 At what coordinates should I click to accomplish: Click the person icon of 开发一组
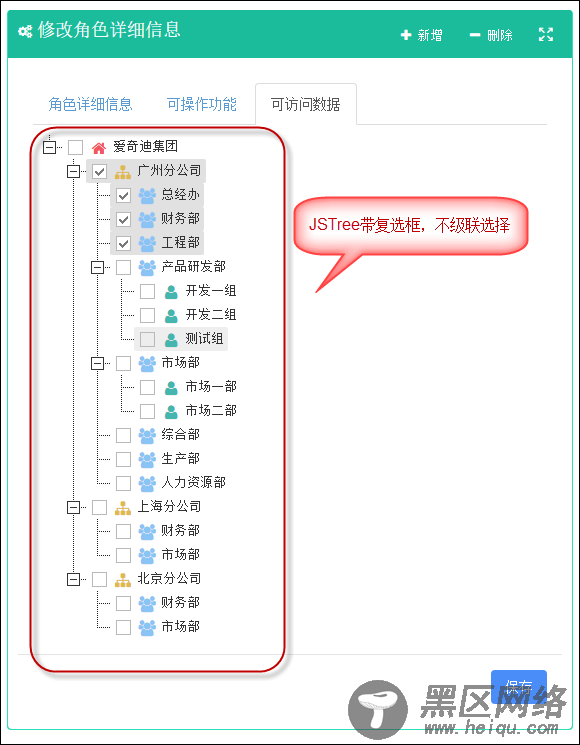click(x=171, y=292)
